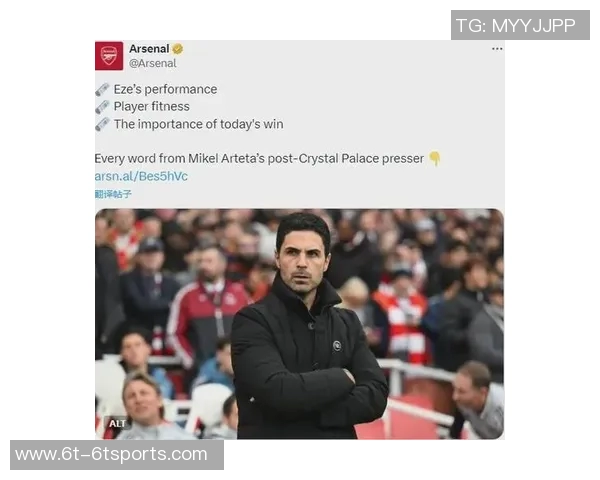Click the "Eze's performance" text line

(165, 89)
